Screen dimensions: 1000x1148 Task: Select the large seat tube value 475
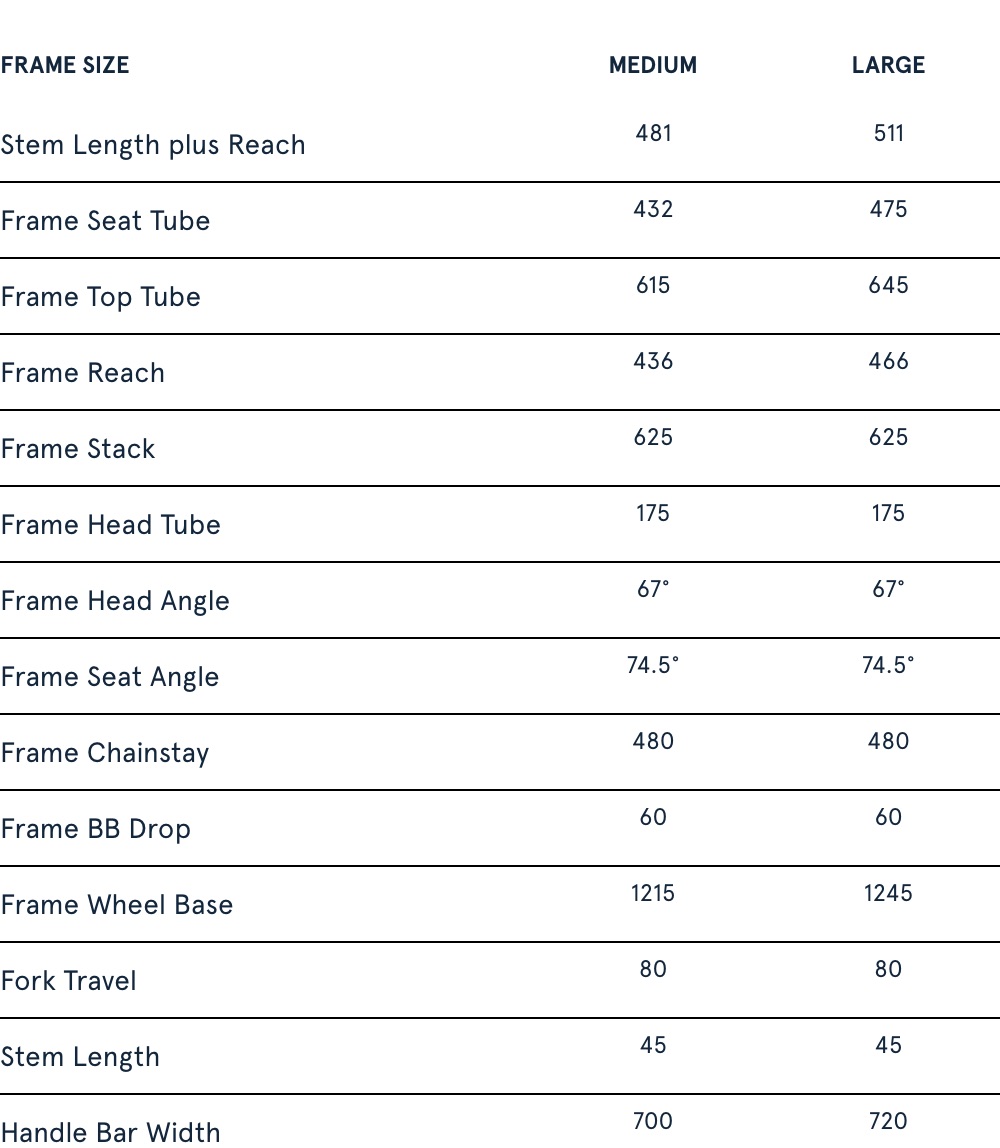pyautogui.click(x=888, y=209)
